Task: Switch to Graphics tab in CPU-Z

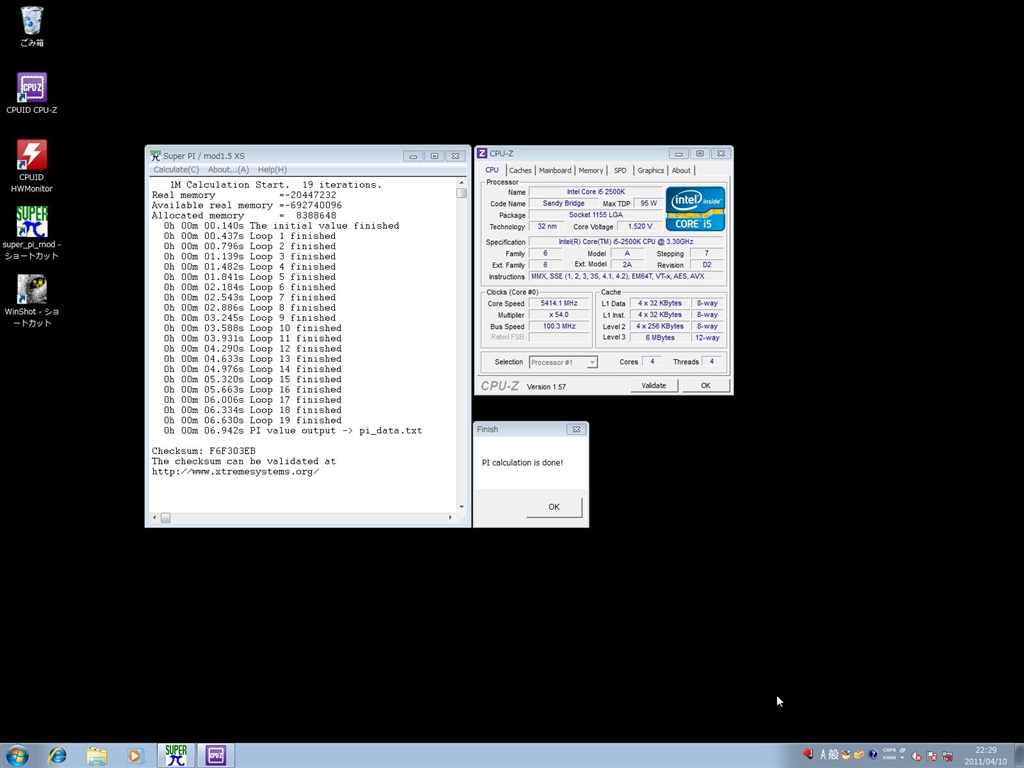Action: point(650,170)
